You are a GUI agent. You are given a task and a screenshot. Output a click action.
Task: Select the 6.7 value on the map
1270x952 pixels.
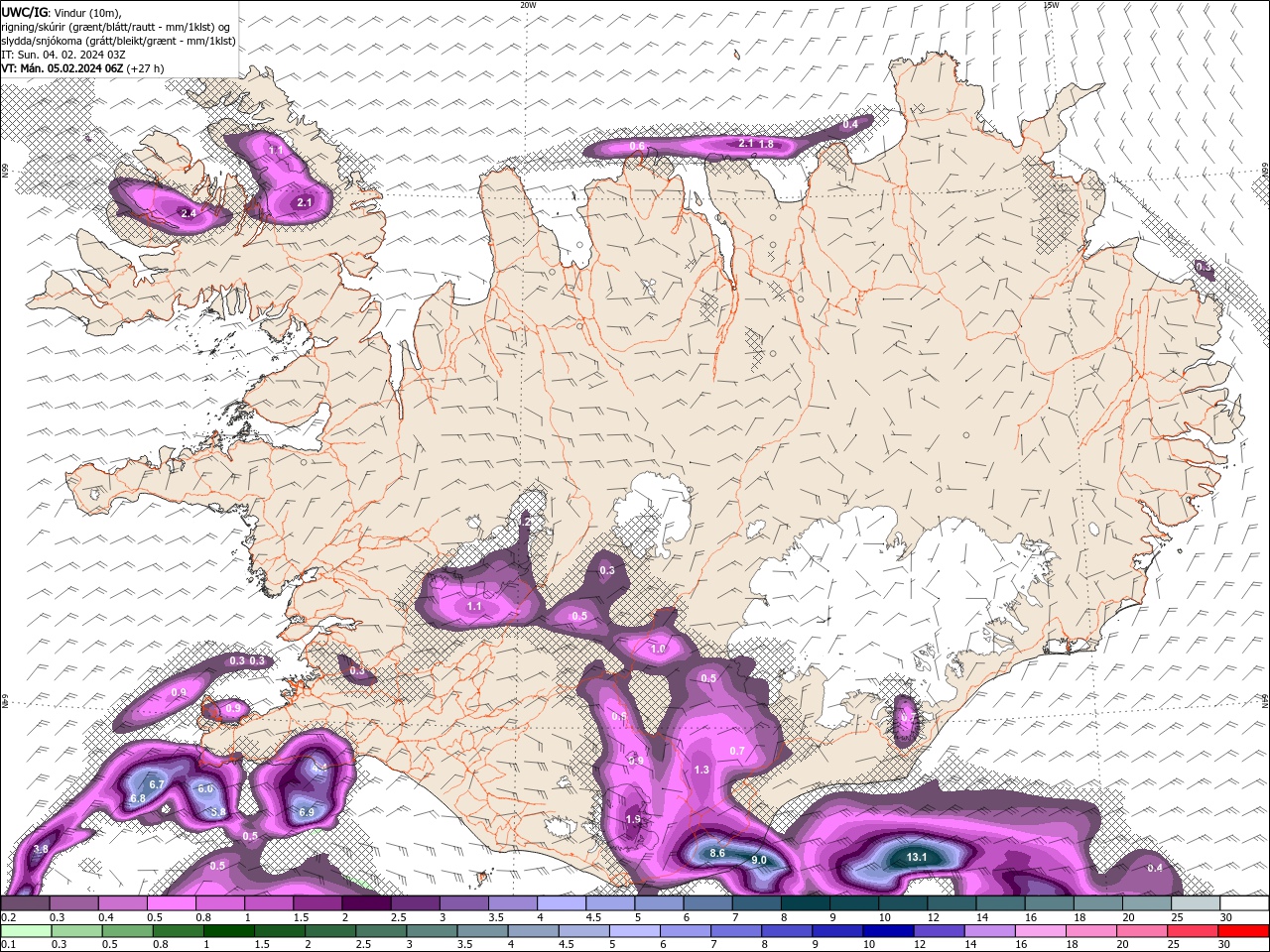(157, 784)
